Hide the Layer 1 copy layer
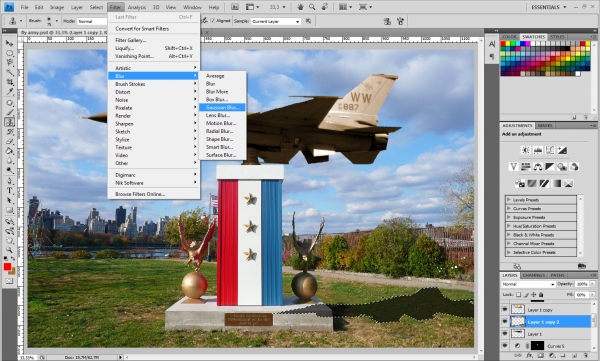 (x=505, y=309)
